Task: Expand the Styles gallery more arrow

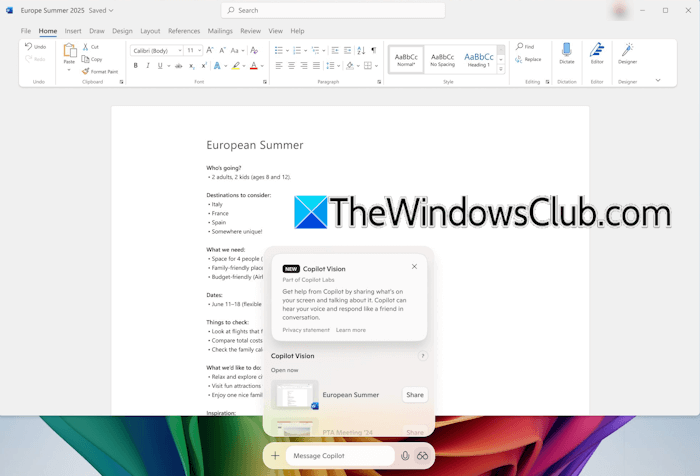Action: [501, 69]
